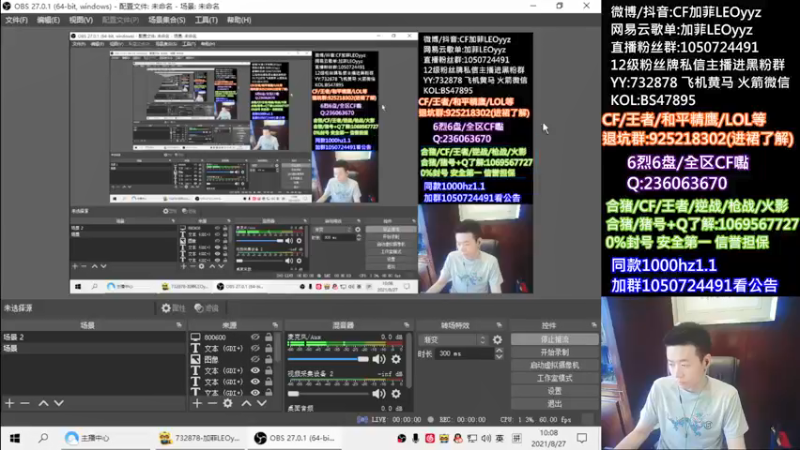Open the 配置文件(P) menu
This screenshot has width=800, height=450.
click(120, 20)
